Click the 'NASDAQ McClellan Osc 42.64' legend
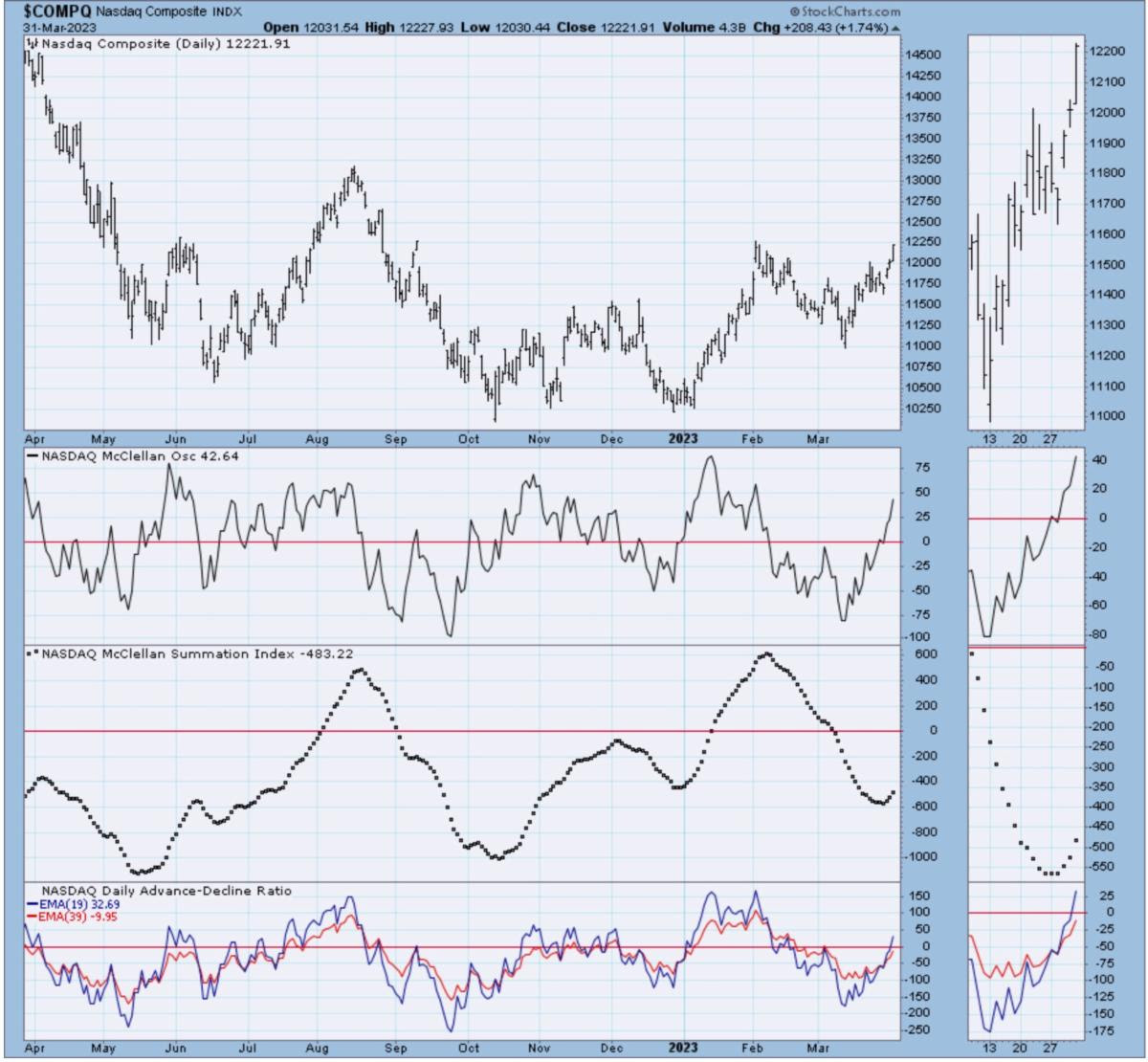The image size is (1148, 1062). pos(134,456)
